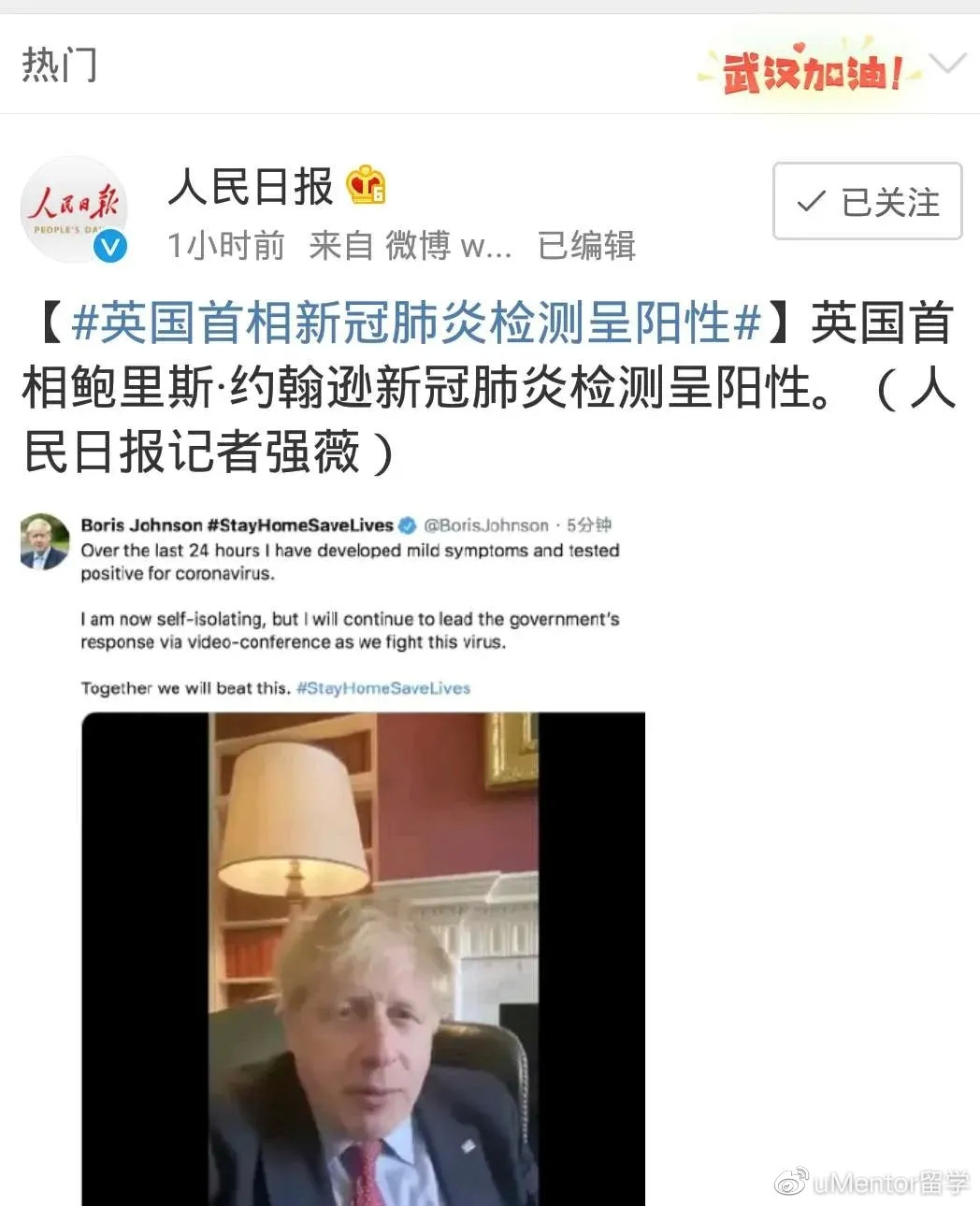This screenshot has height=1206, width=980.
Task: Open the 人民日报 account name
Action: point(250,186)
